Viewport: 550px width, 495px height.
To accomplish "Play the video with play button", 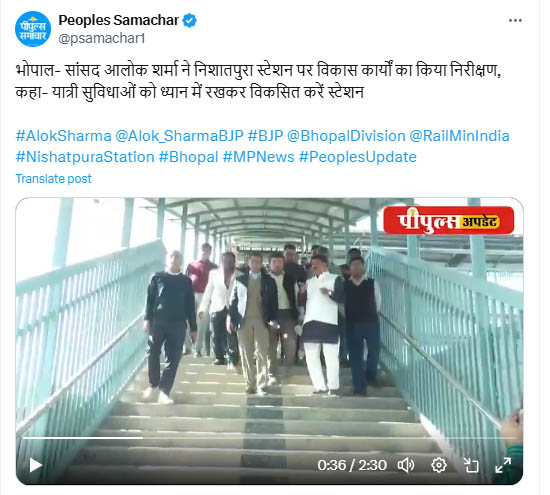I will click(x=35, y=465).
